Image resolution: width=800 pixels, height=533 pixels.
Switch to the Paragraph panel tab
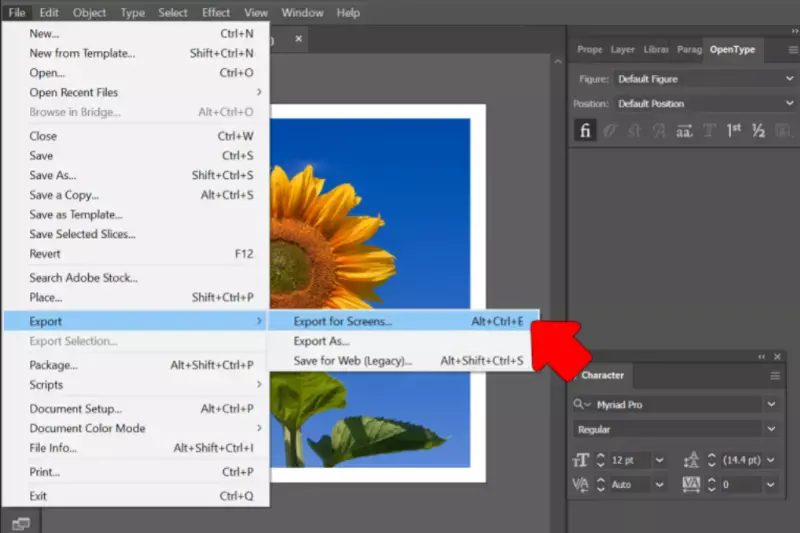coord(689,49)
